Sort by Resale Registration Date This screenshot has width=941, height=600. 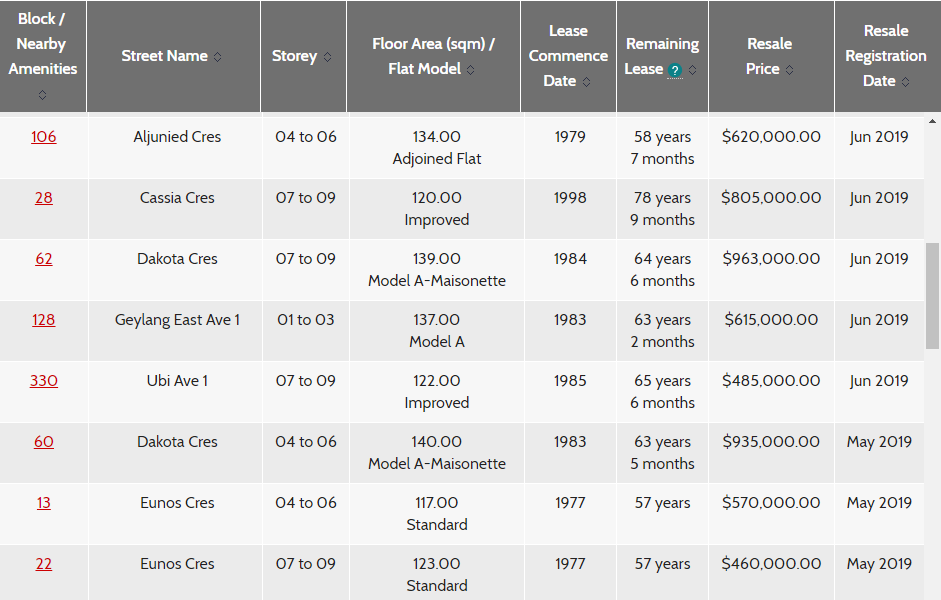(905, 82)
